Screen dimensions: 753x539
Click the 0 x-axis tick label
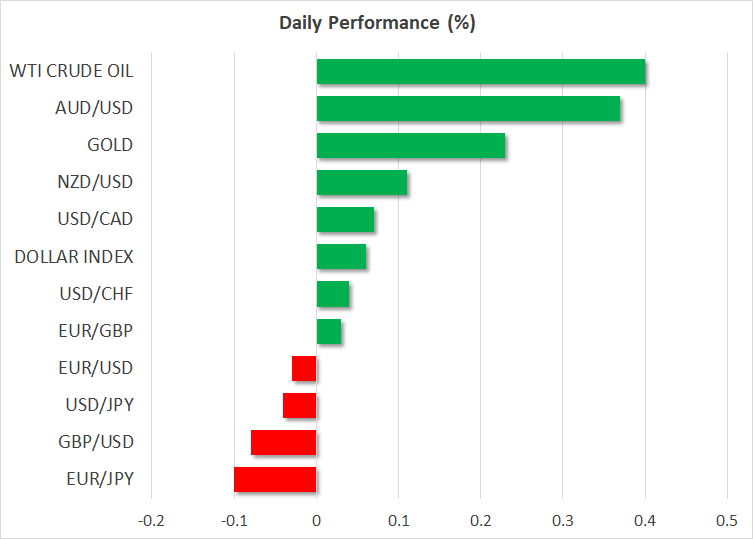316,521
